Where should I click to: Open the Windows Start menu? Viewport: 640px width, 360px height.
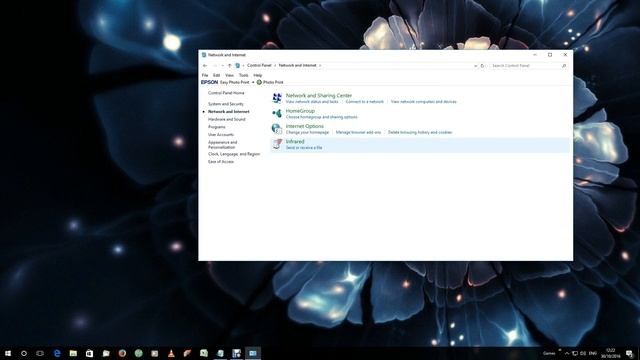[x=8, y=353]
